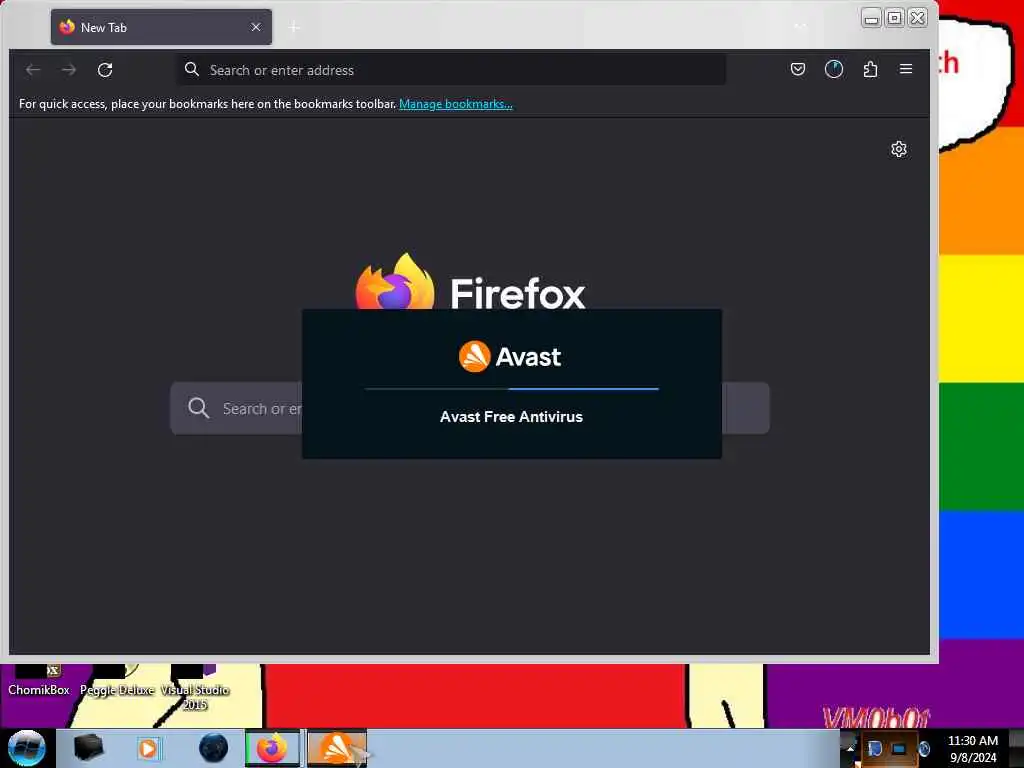Click the Avast logo in the splash window
The width and height of the screenshot is (1024, 768).
pos(510,357)
